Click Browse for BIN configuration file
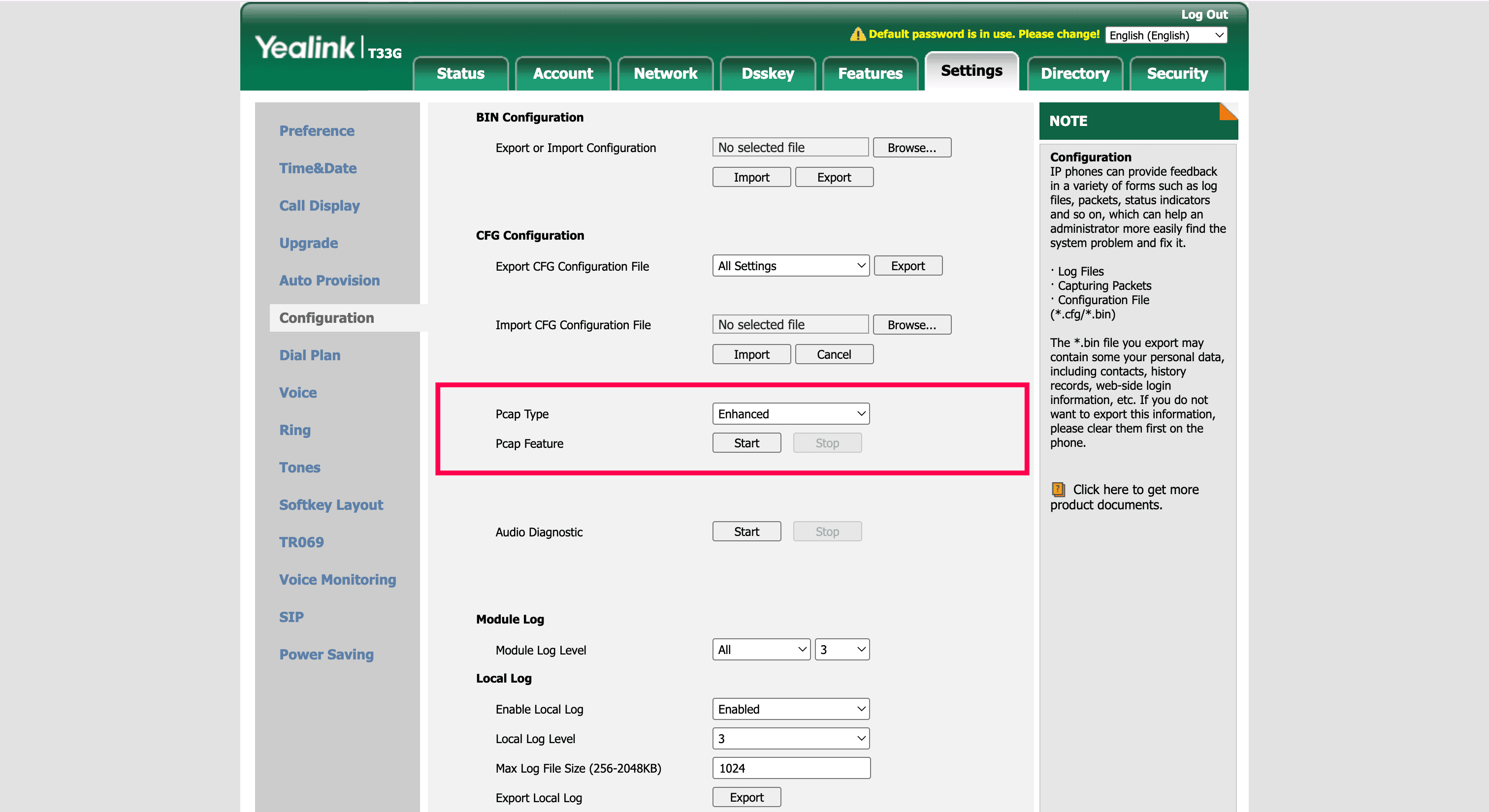This screenshot has height=812, width=1489. 911,148
